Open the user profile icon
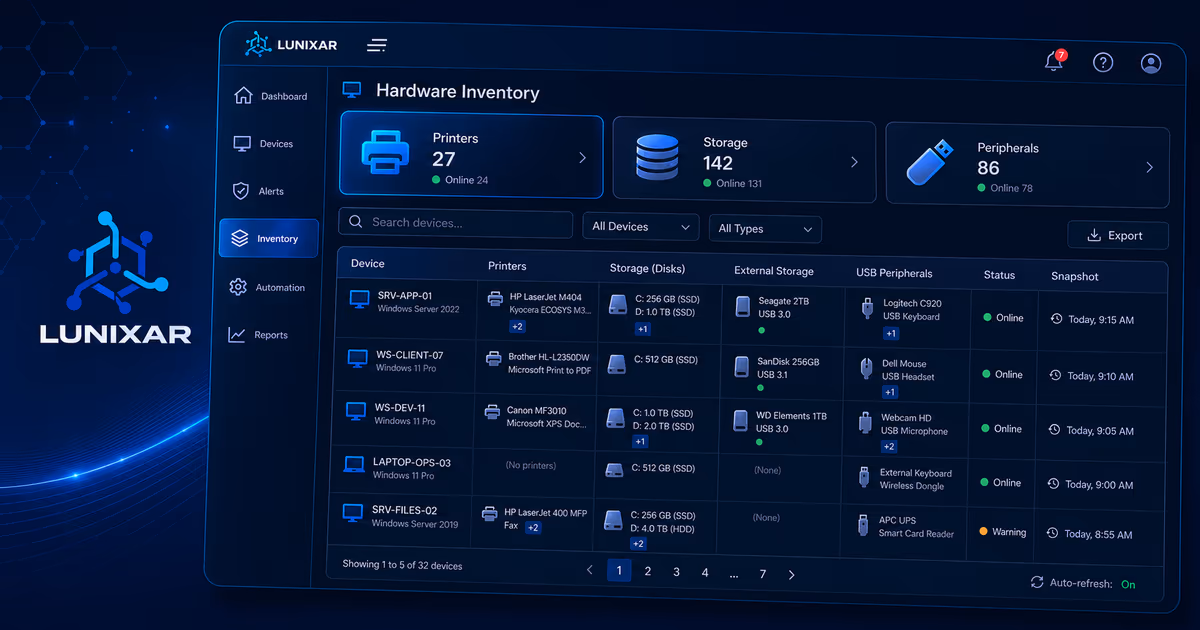Screen dimensions: 1200x630 (1151, 63)
